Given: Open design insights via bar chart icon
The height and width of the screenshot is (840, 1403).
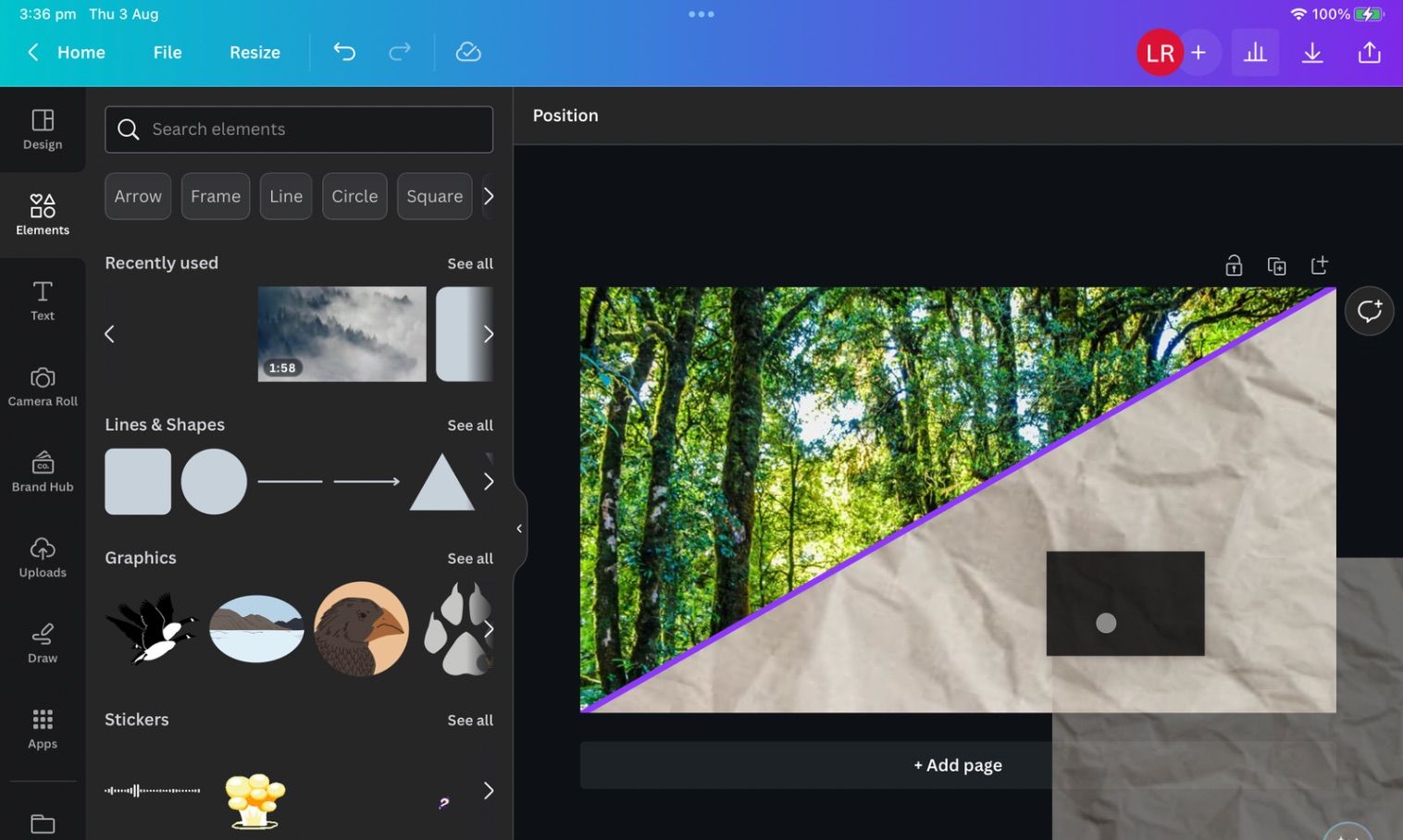Looking at the screenshot, I should point(1254,52).
